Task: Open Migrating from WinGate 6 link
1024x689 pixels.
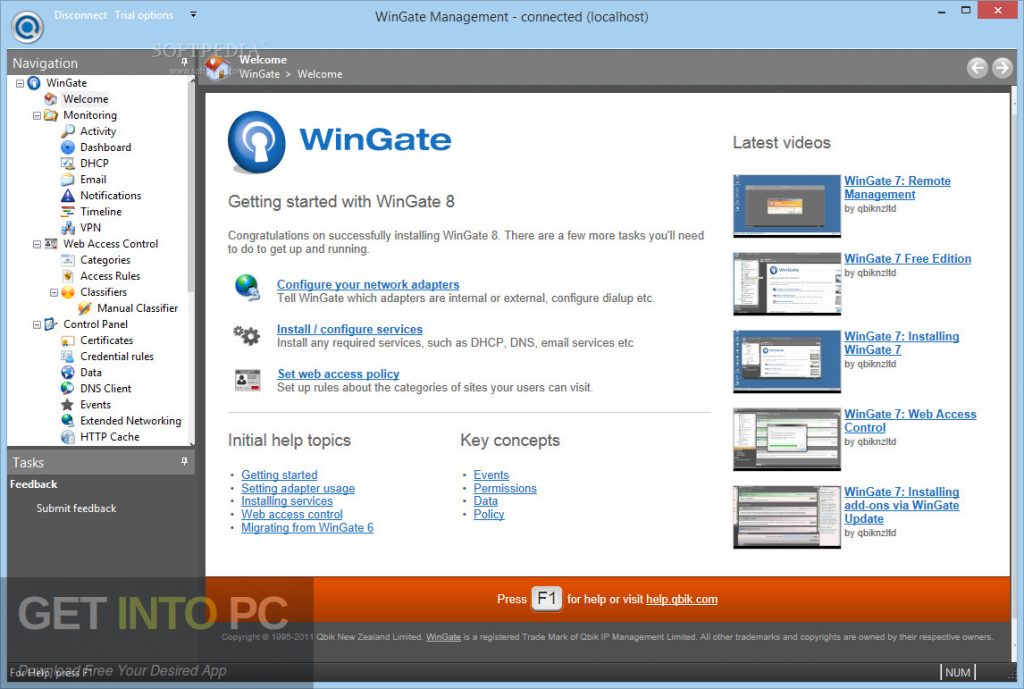Action: point(307,528)
